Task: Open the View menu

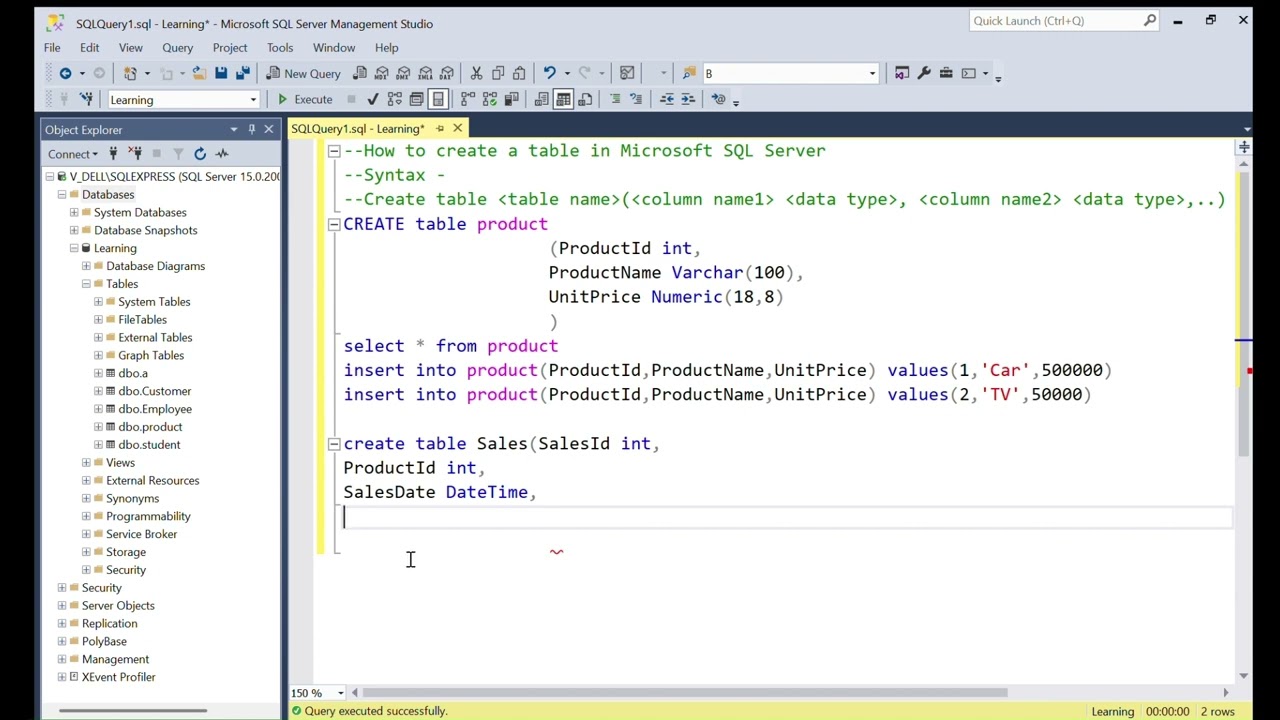Action: [x=130, y=47]
